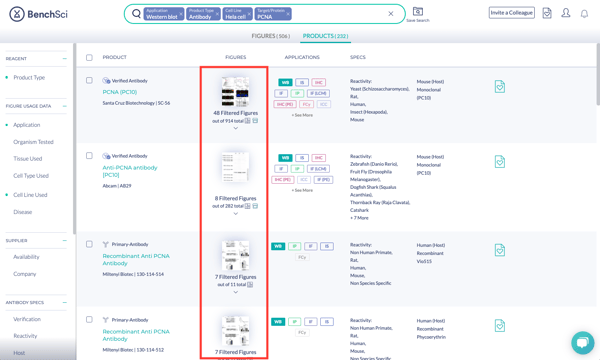Open the notifications bell
The height and width of the screenshot is (360, 600).
click(x=584, y=14)
